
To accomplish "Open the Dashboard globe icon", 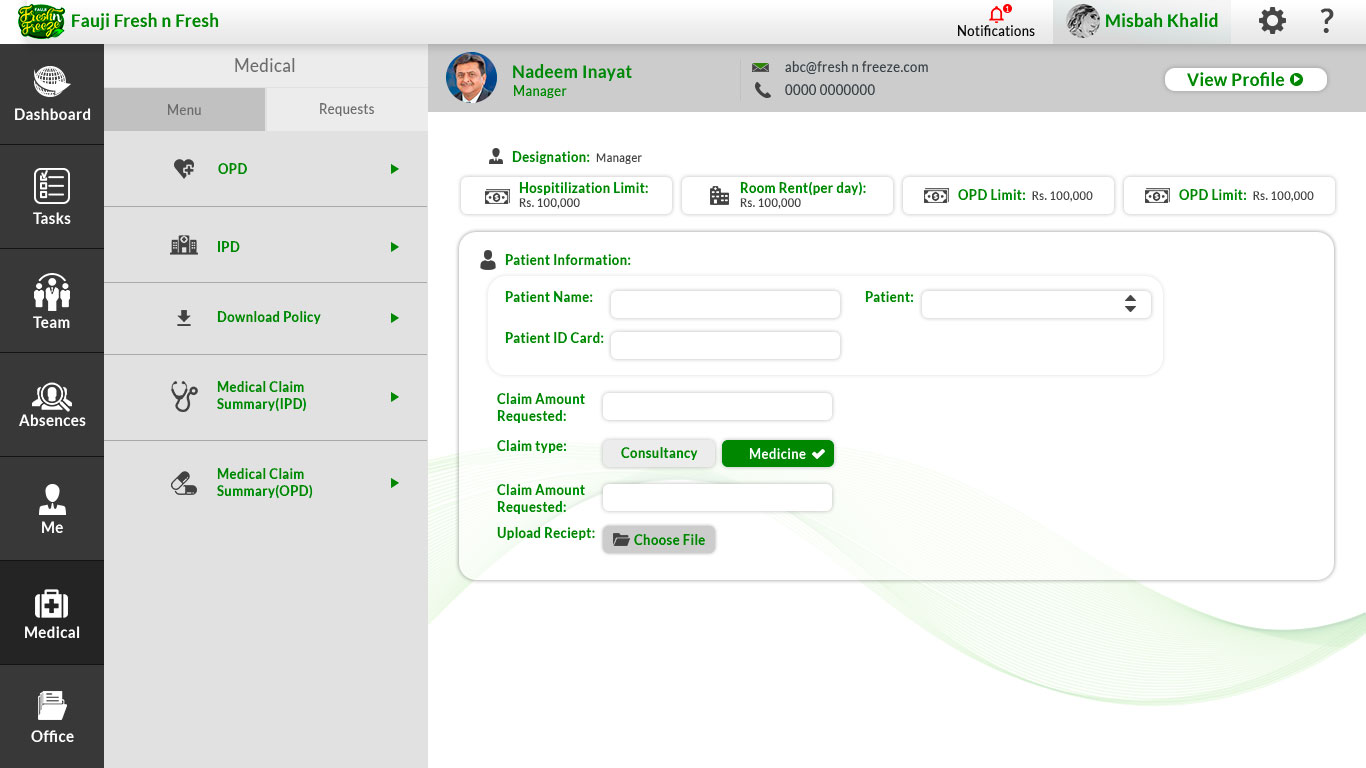I will [51, 83].
